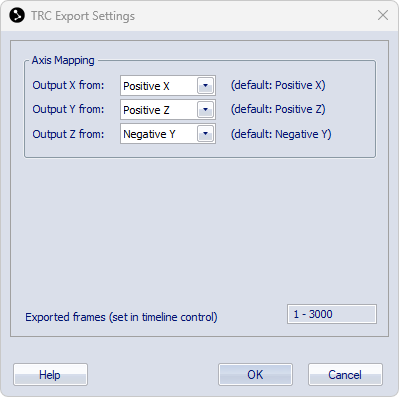Select the Positive X combo box field
Image resolution: width=399 pixels, height=397 pixels.
[x=168, y=86]
